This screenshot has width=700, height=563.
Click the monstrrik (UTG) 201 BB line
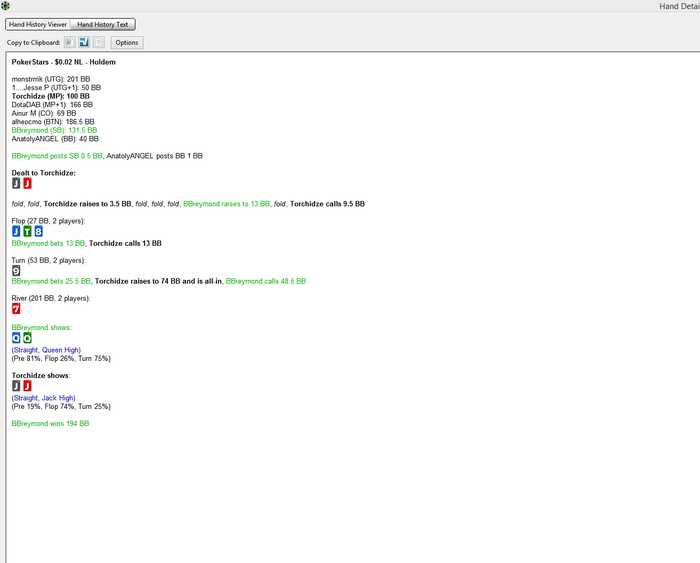pyautogui.click(x=51, y=79)
